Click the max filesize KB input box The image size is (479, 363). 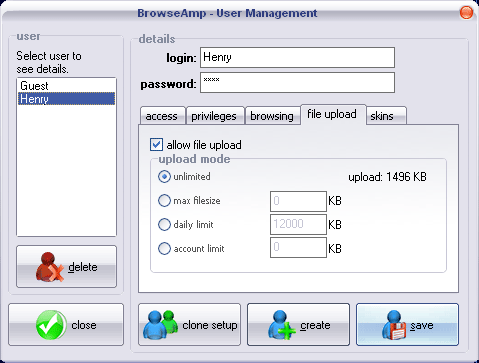coord(298,201)
